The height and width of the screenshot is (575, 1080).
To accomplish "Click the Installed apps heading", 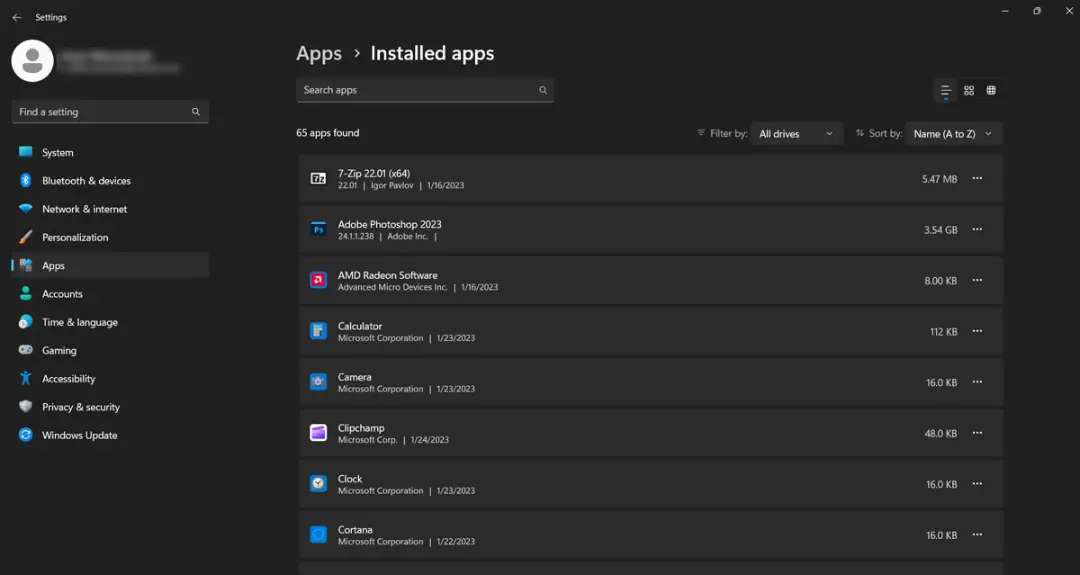I will point(433,54).
